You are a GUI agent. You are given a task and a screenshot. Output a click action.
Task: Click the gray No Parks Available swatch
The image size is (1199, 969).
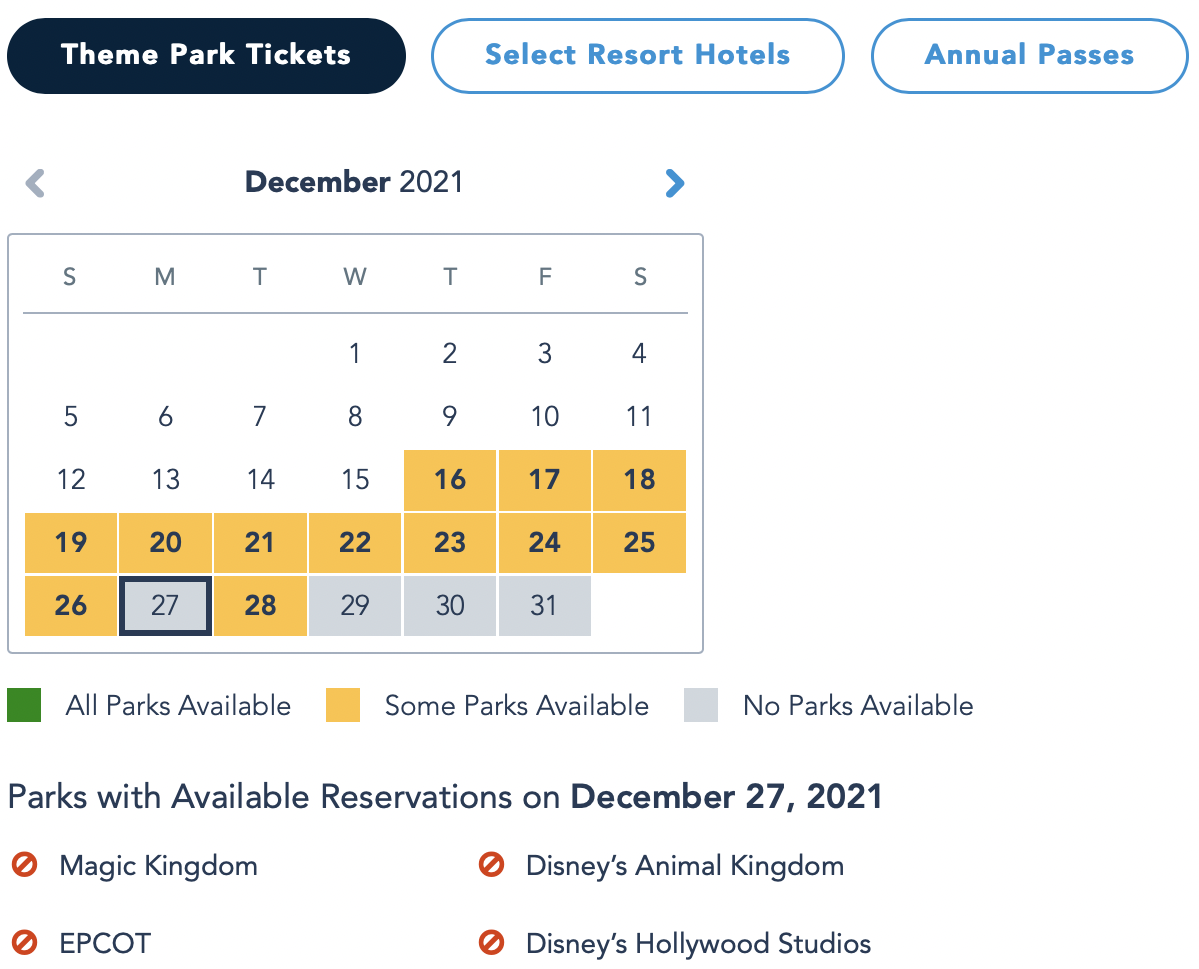click(701, 705)
